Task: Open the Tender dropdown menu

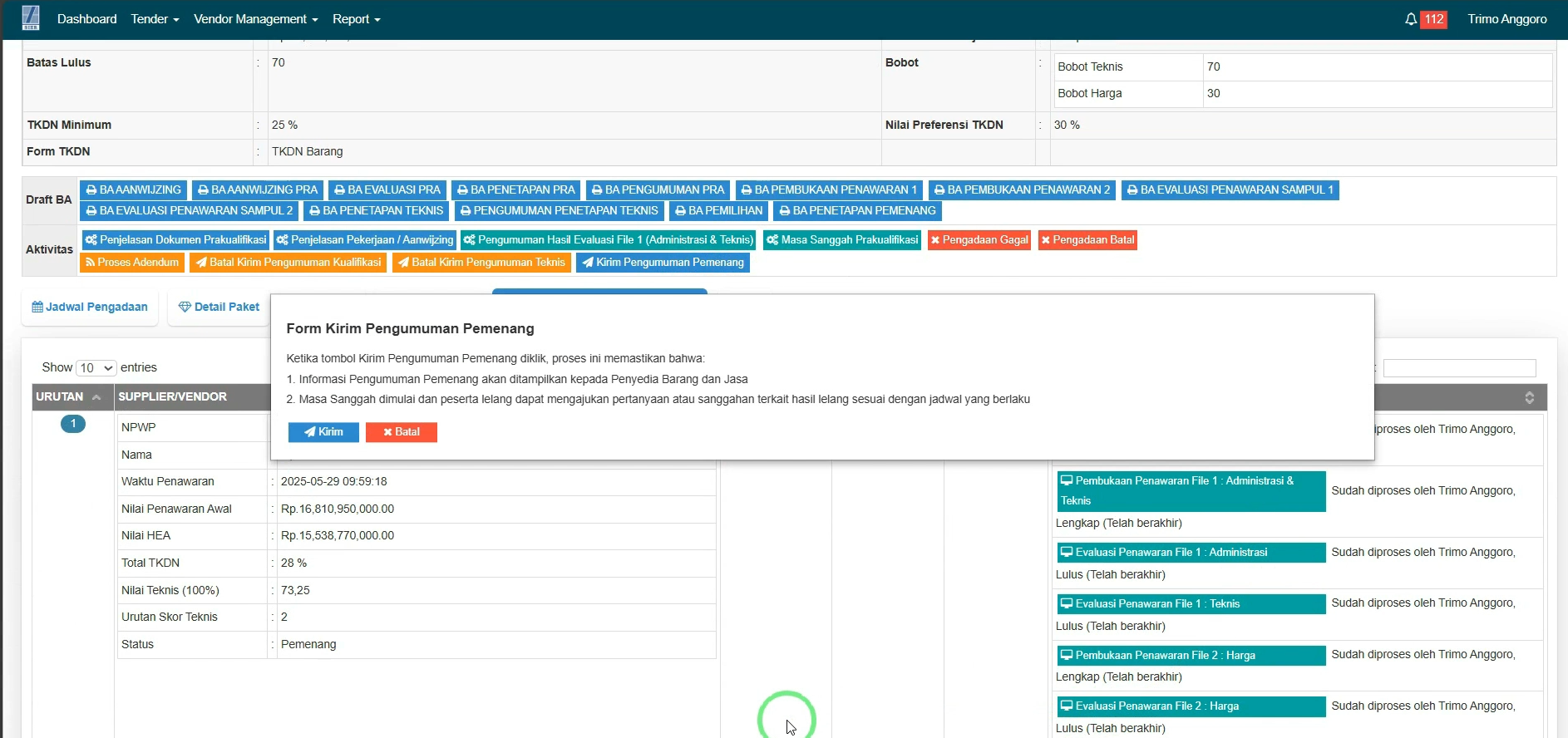Action: tap(155, 19)
